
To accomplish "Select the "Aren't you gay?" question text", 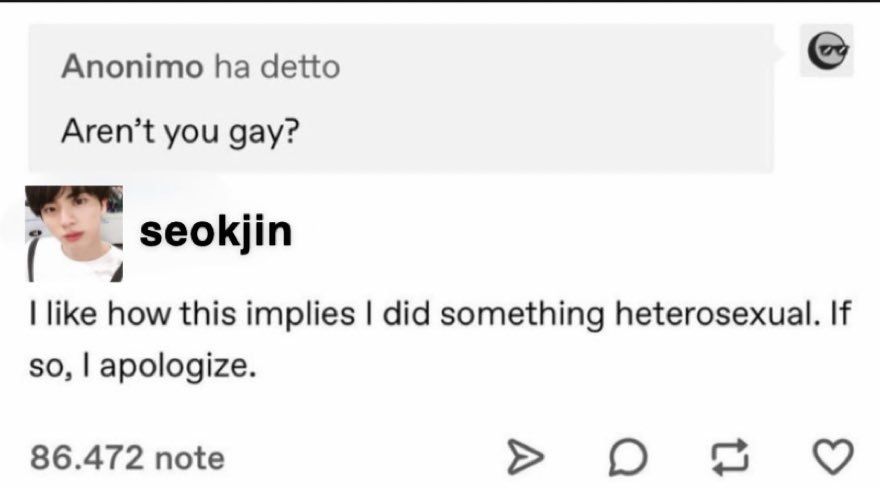I will [179, 131].
